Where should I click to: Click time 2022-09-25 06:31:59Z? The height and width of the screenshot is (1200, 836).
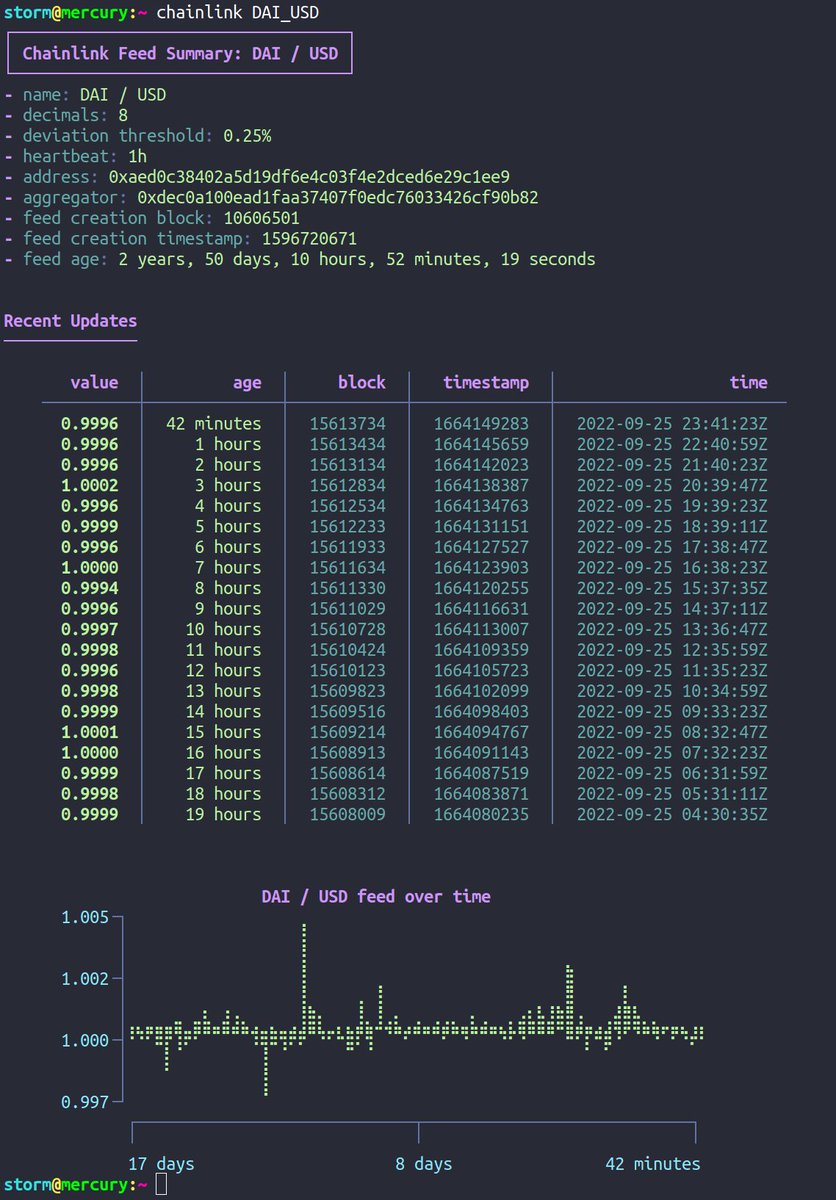[x=672, y=773]
